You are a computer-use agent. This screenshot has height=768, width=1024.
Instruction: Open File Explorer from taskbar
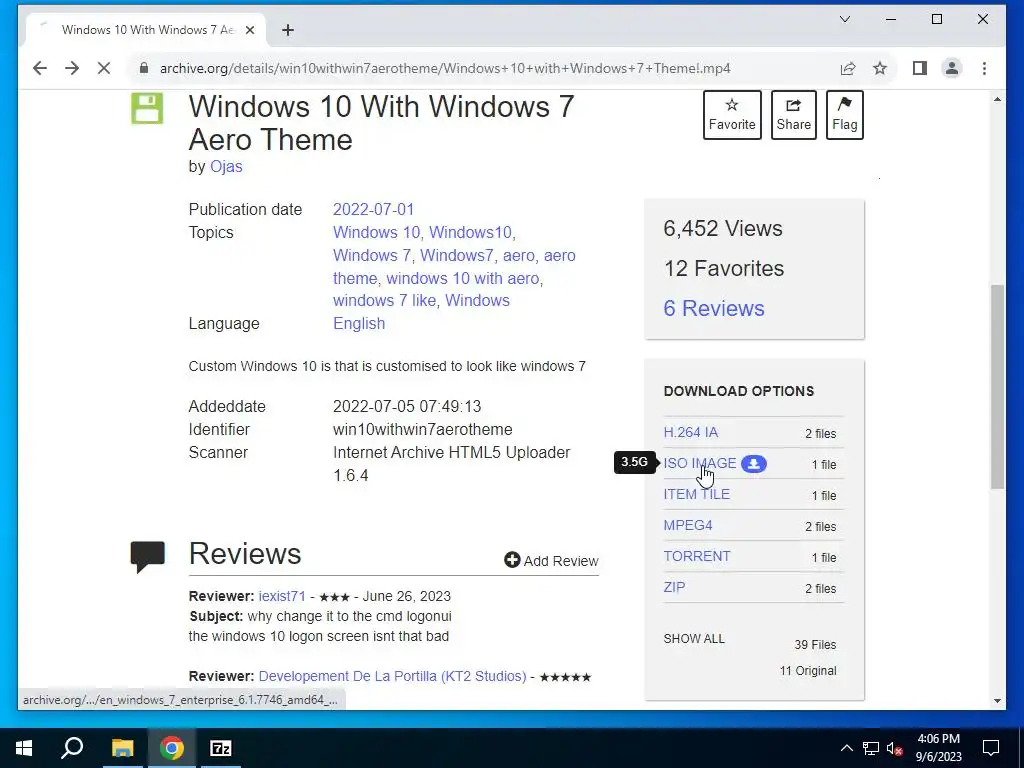click(x=122, y=748)
